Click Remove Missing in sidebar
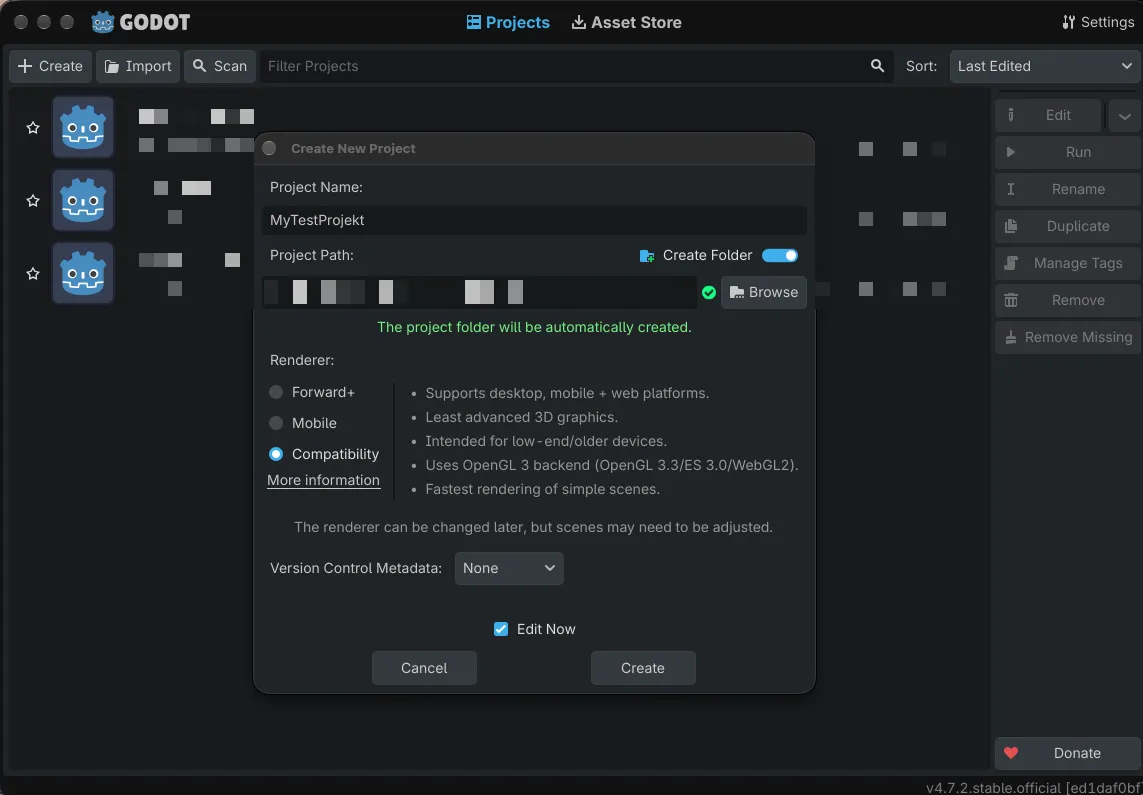This screenshot has height=795, width=1143. 1068,337
